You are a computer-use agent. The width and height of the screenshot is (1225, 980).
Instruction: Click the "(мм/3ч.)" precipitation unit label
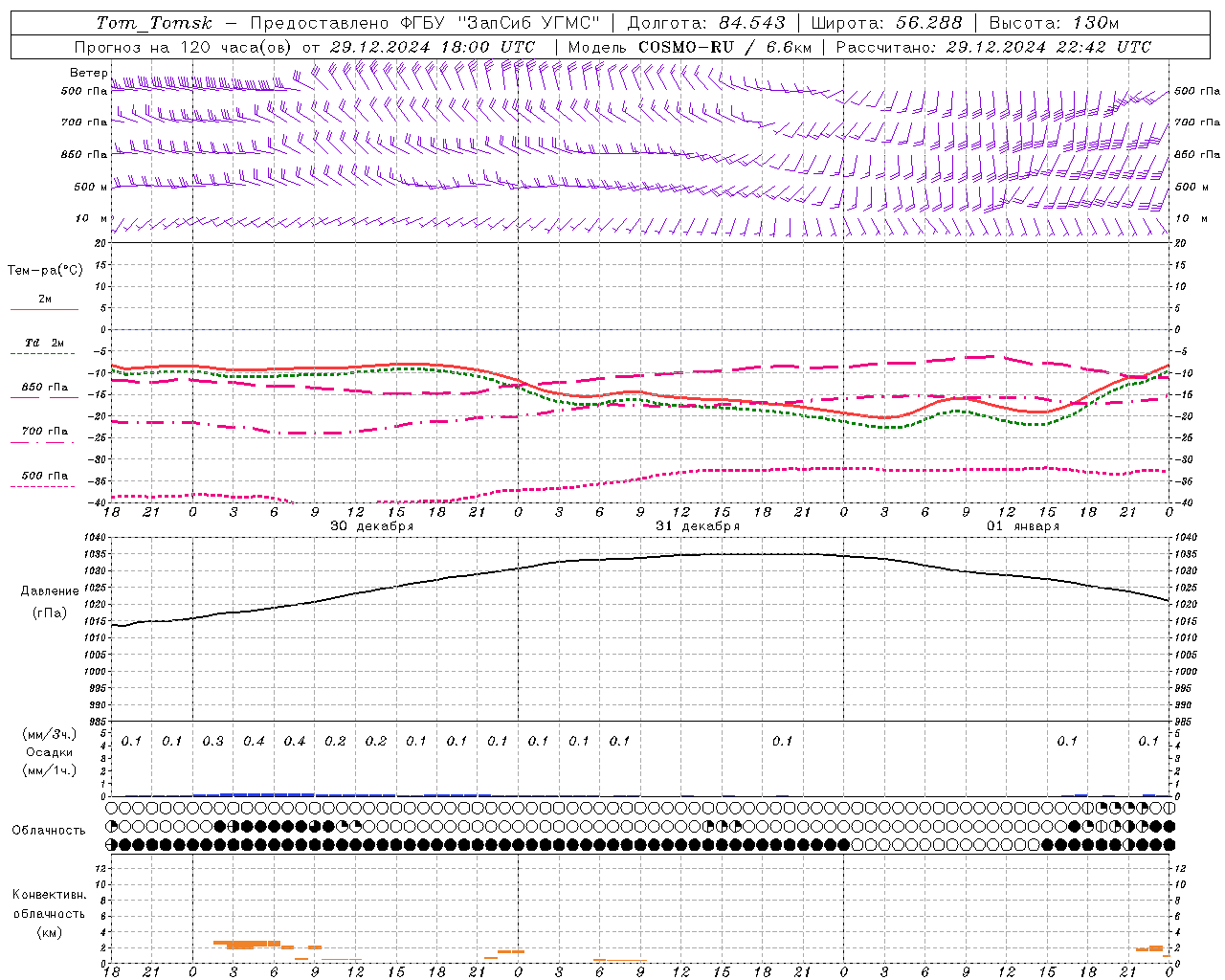[50, 735]
